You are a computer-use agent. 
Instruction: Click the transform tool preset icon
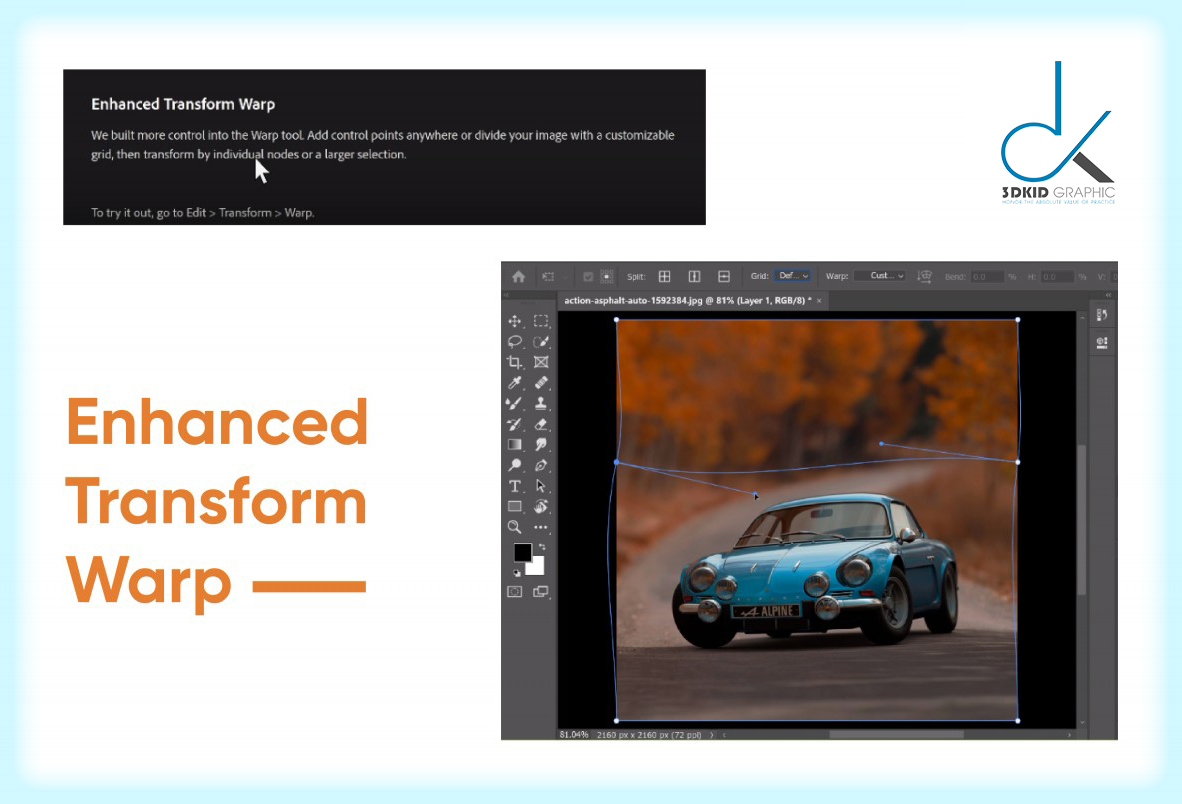click(x=549, y=277)
